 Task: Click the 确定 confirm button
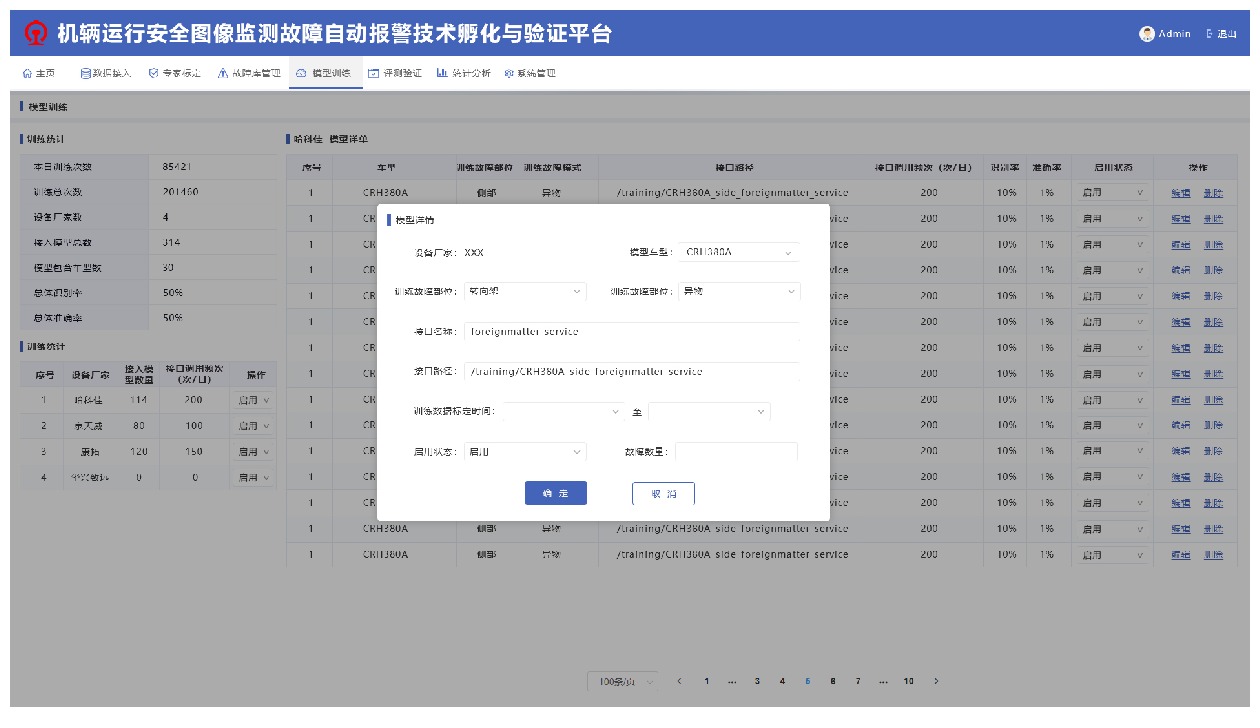(x=555, y=493)
